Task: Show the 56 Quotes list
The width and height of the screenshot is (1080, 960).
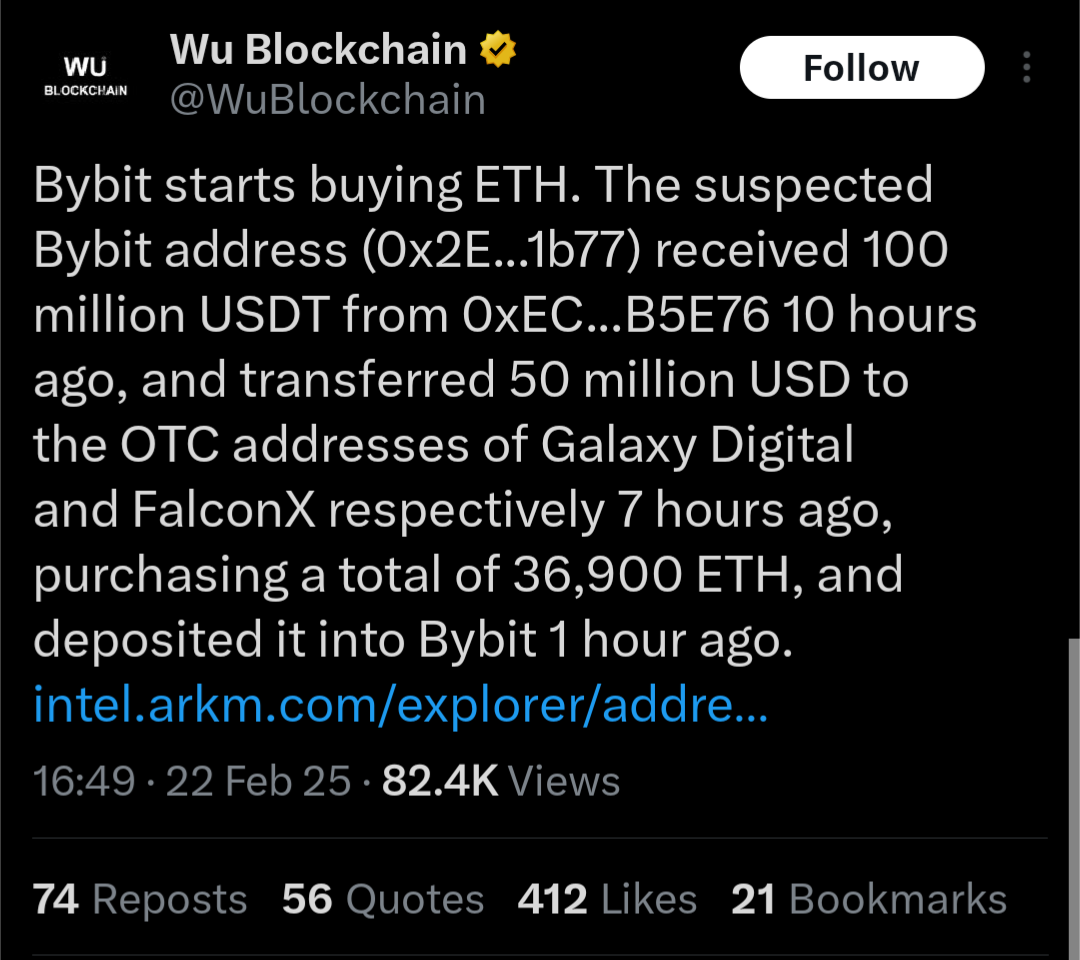Action: tap(383, 899)
